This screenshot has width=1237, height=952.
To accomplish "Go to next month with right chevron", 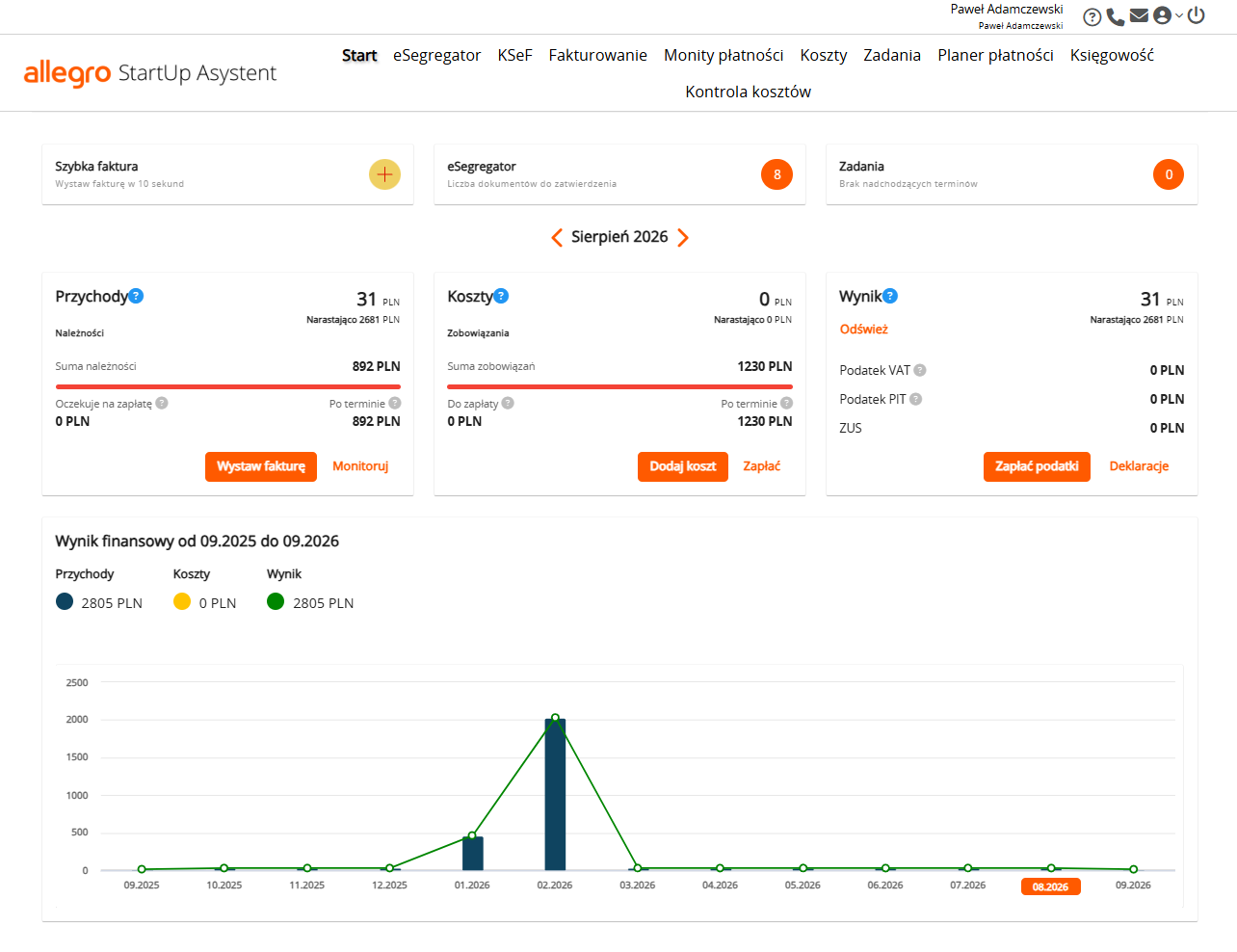I will [683, 237].
